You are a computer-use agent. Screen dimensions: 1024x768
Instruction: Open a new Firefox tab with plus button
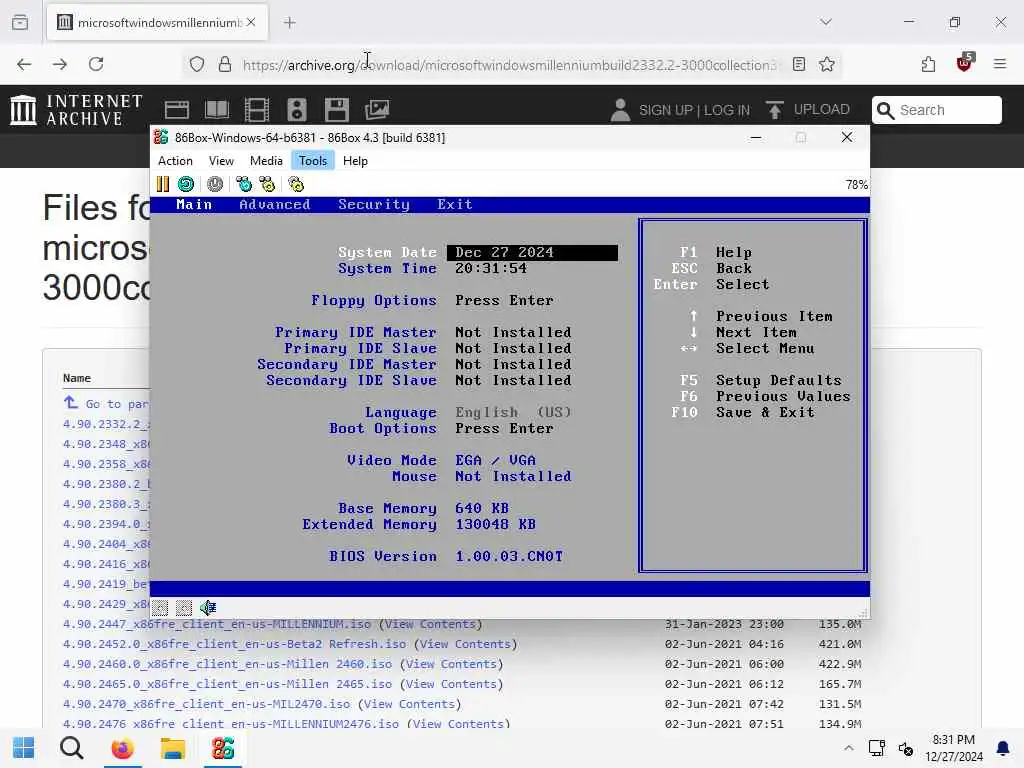coord(290,23)
